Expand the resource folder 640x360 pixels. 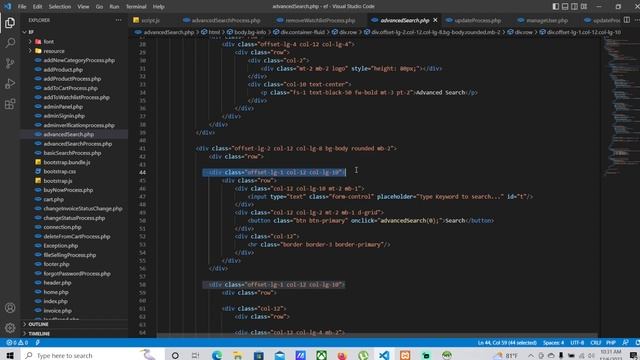coord(54,51)
